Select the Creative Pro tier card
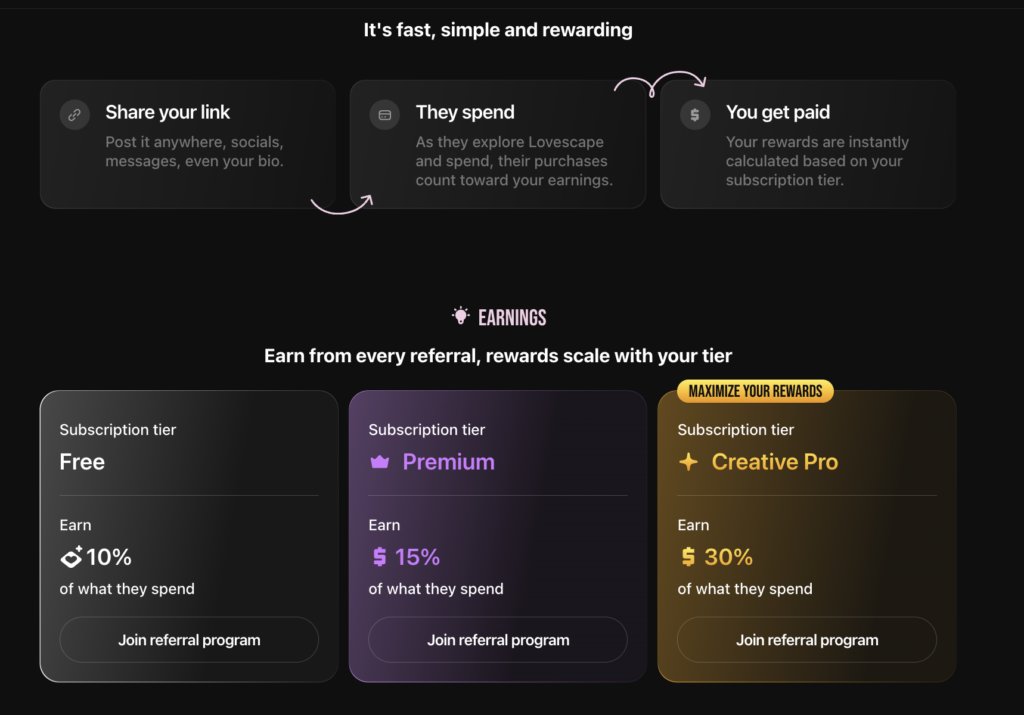This screenshot has height=715, width=1024. [806, 537]
